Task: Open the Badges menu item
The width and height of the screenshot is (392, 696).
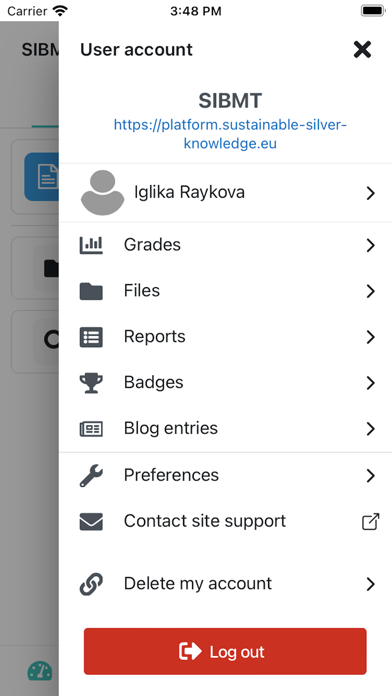Action: 226,383
